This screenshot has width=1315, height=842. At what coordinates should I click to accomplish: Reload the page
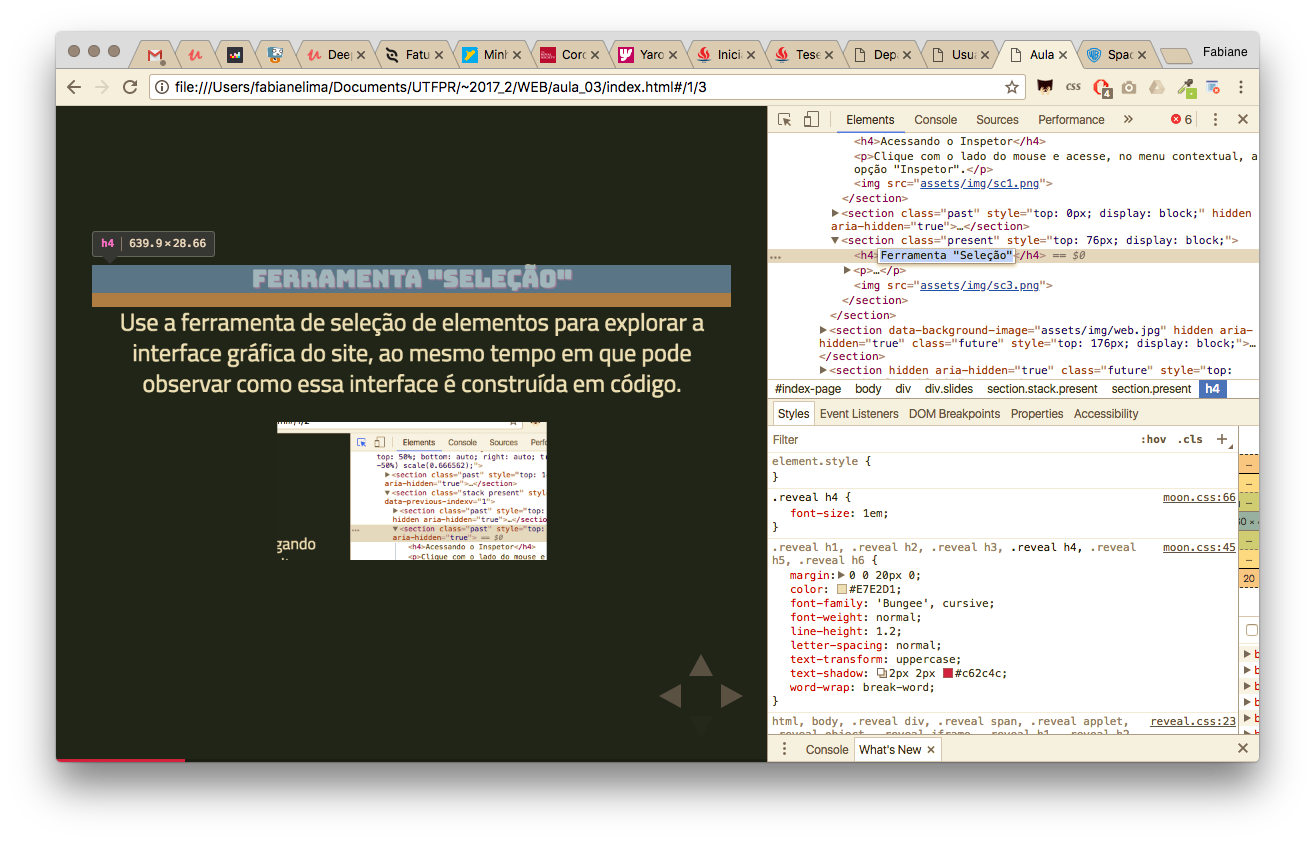130,87
